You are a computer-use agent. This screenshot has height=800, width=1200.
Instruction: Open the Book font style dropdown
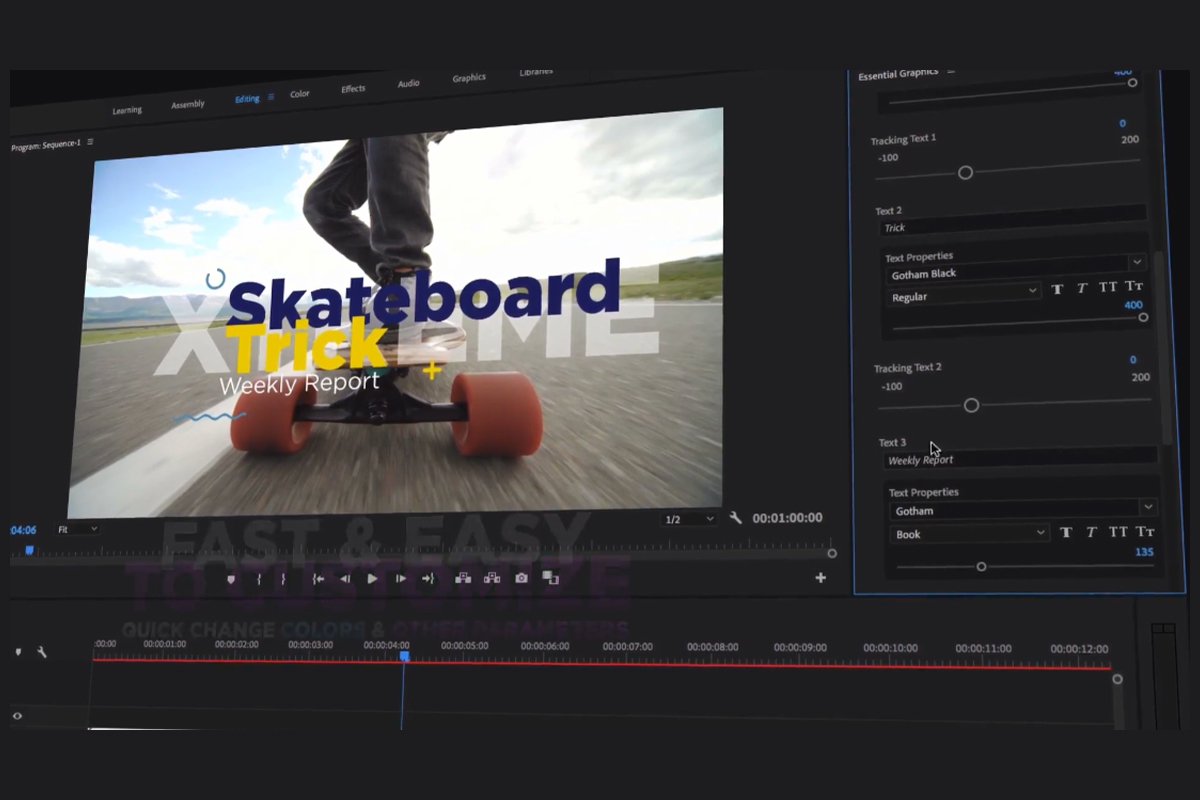pos(969,534)
